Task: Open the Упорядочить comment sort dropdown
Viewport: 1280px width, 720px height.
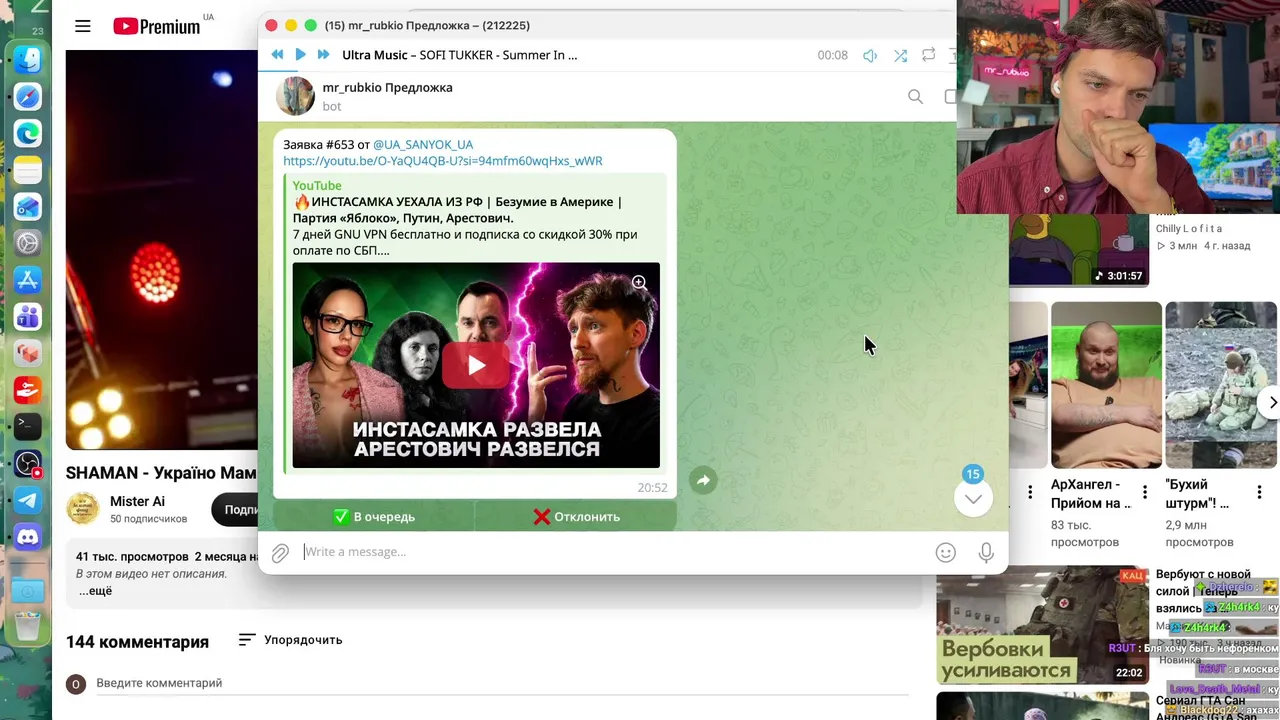Action: pyautogui.click(x=290, y=640)
